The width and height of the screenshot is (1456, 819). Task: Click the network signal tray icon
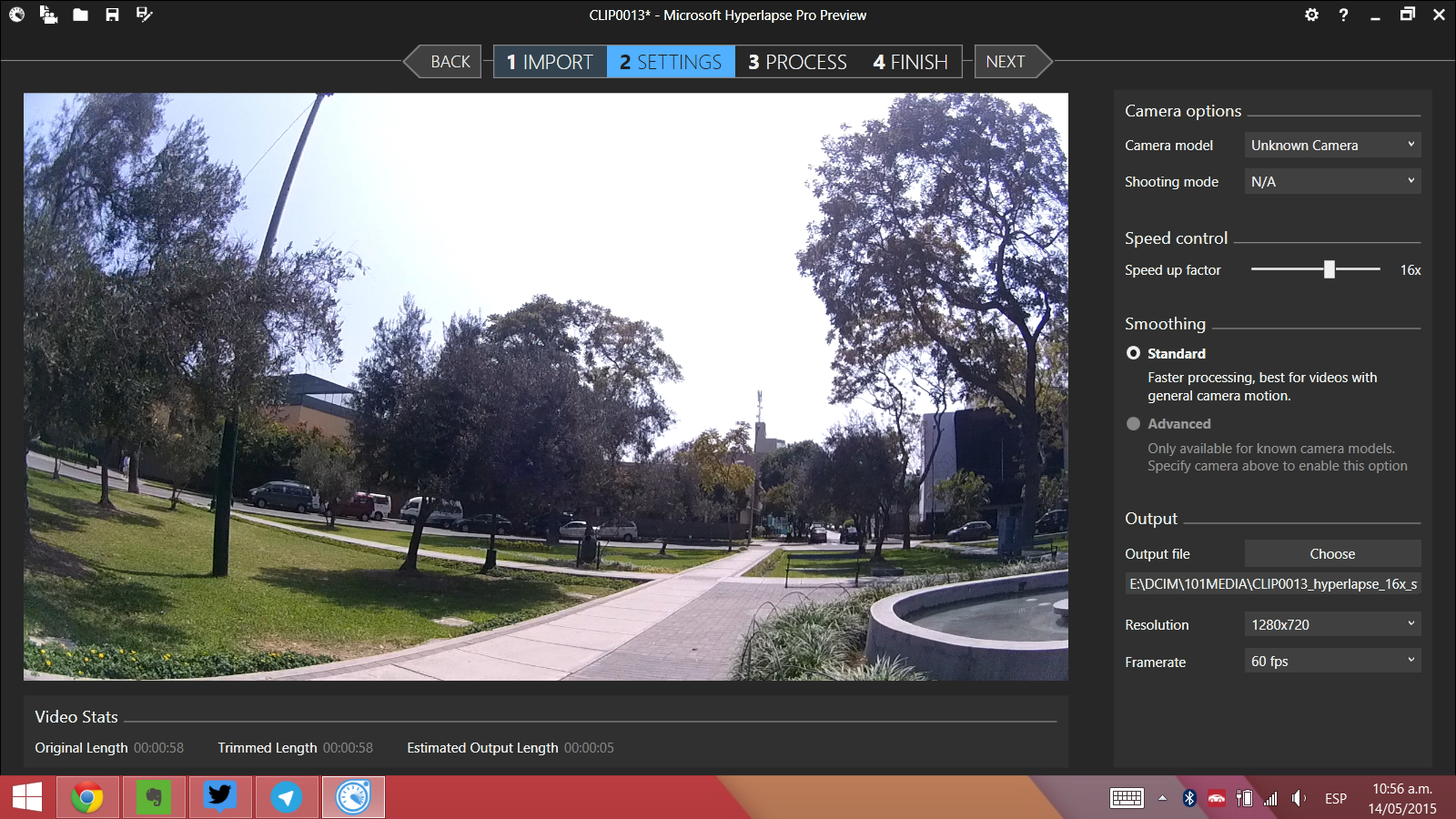(1270, 798)
